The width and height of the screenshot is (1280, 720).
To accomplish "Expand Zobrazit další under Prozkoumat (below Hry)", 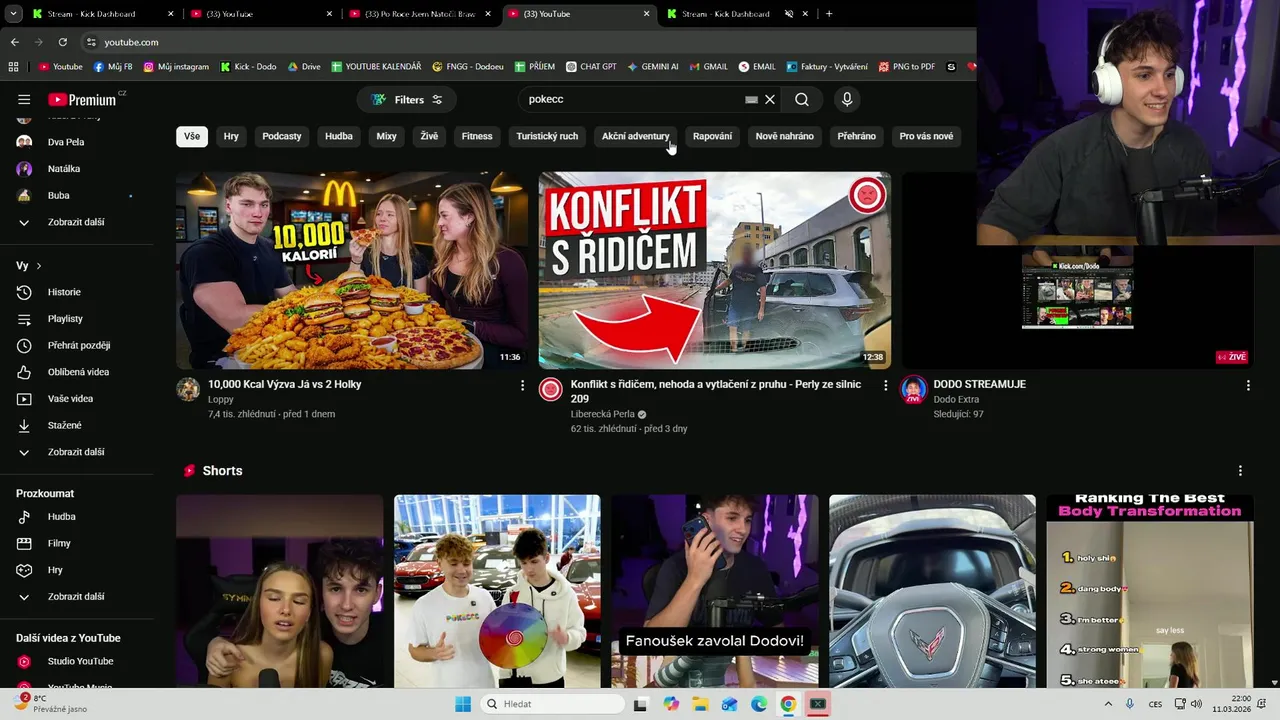I will point(76,597).
